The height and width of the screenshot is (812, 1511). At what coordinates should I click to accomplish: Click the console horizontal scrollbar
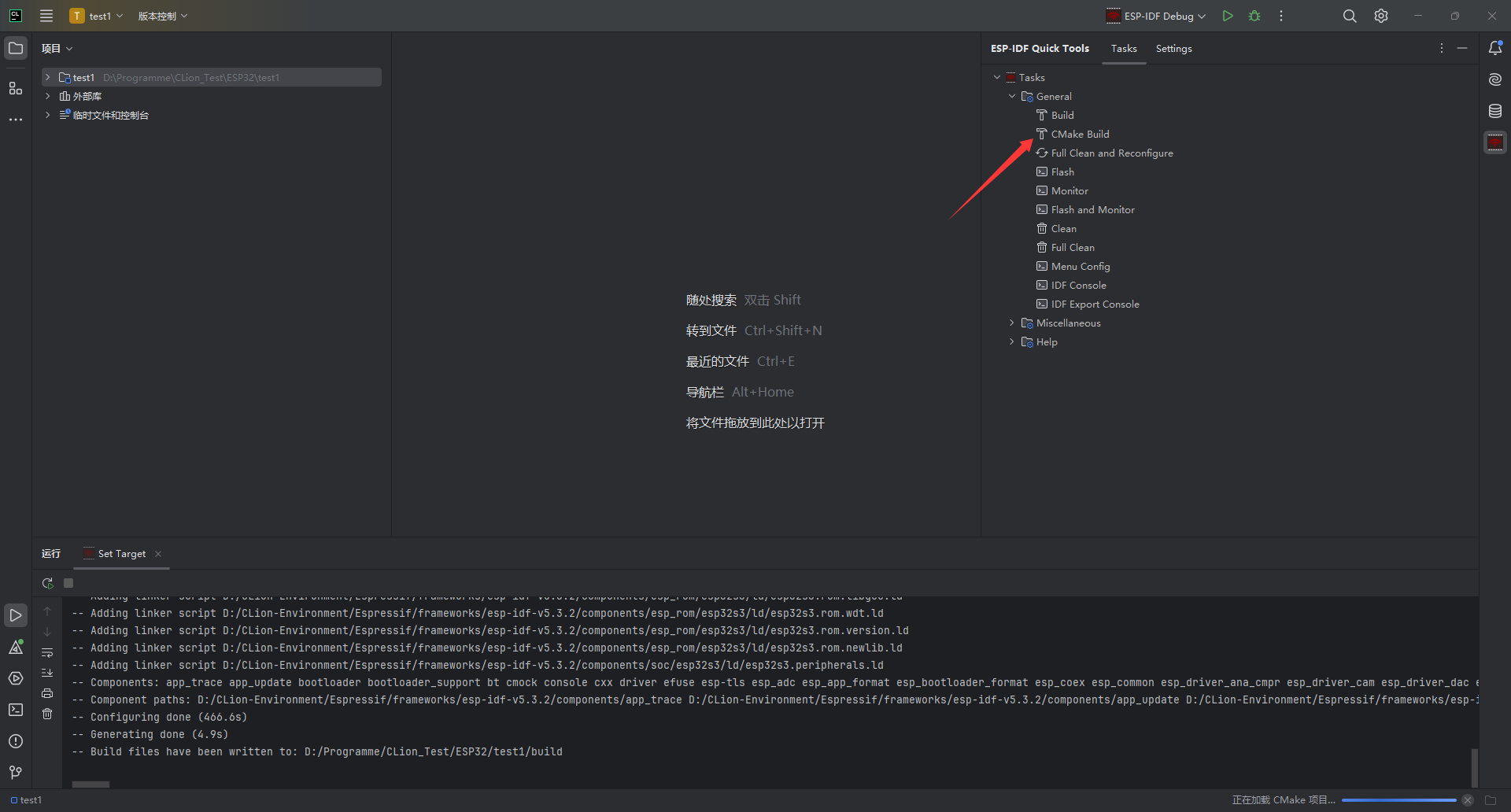click(x=91, y=784)
